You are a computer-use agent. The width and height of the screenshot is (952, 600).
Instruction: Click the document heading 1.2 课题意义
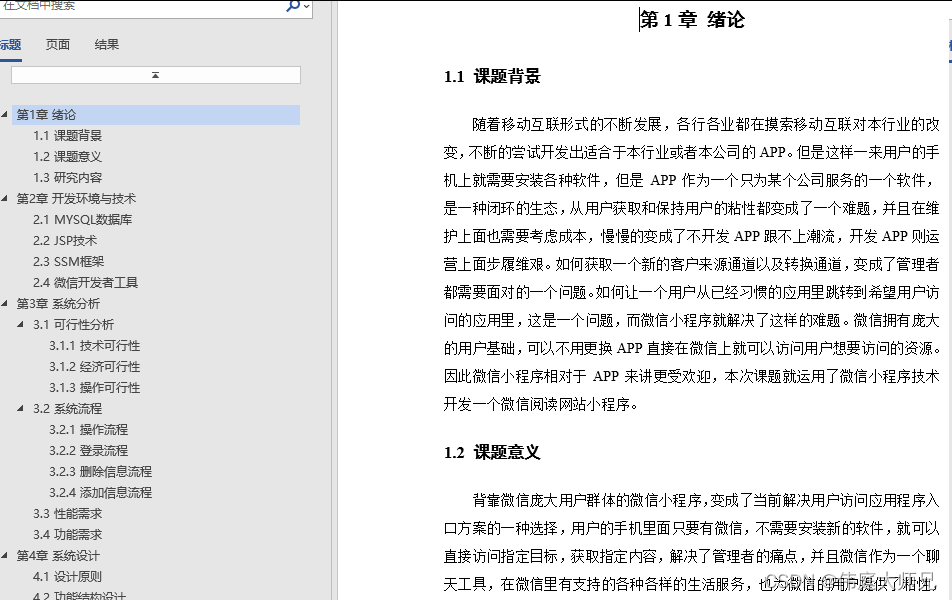pyautogui.click(x=492, y=452)
